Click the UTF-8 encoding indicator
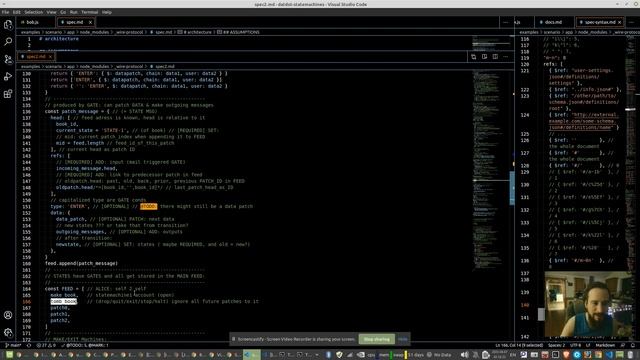Screen dimensions: 640x360 coord(575,345)
